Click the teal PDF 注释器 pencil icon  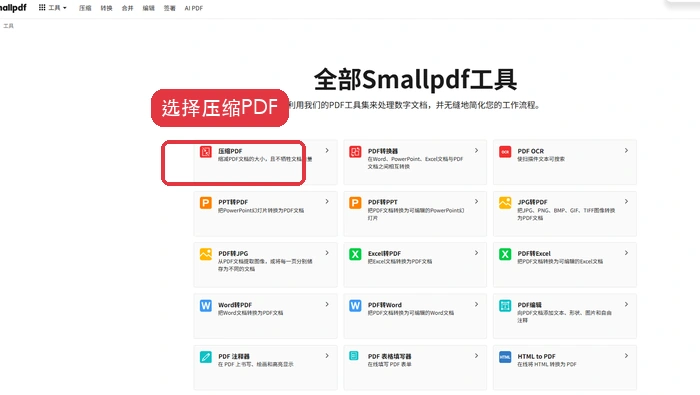click(205, 357)
